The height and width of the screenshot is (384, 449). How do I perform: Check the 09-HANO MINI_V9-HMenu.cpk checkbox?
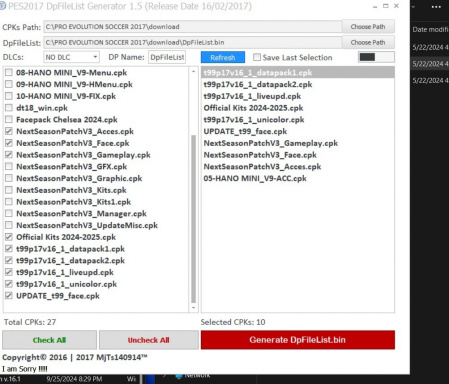9,84
